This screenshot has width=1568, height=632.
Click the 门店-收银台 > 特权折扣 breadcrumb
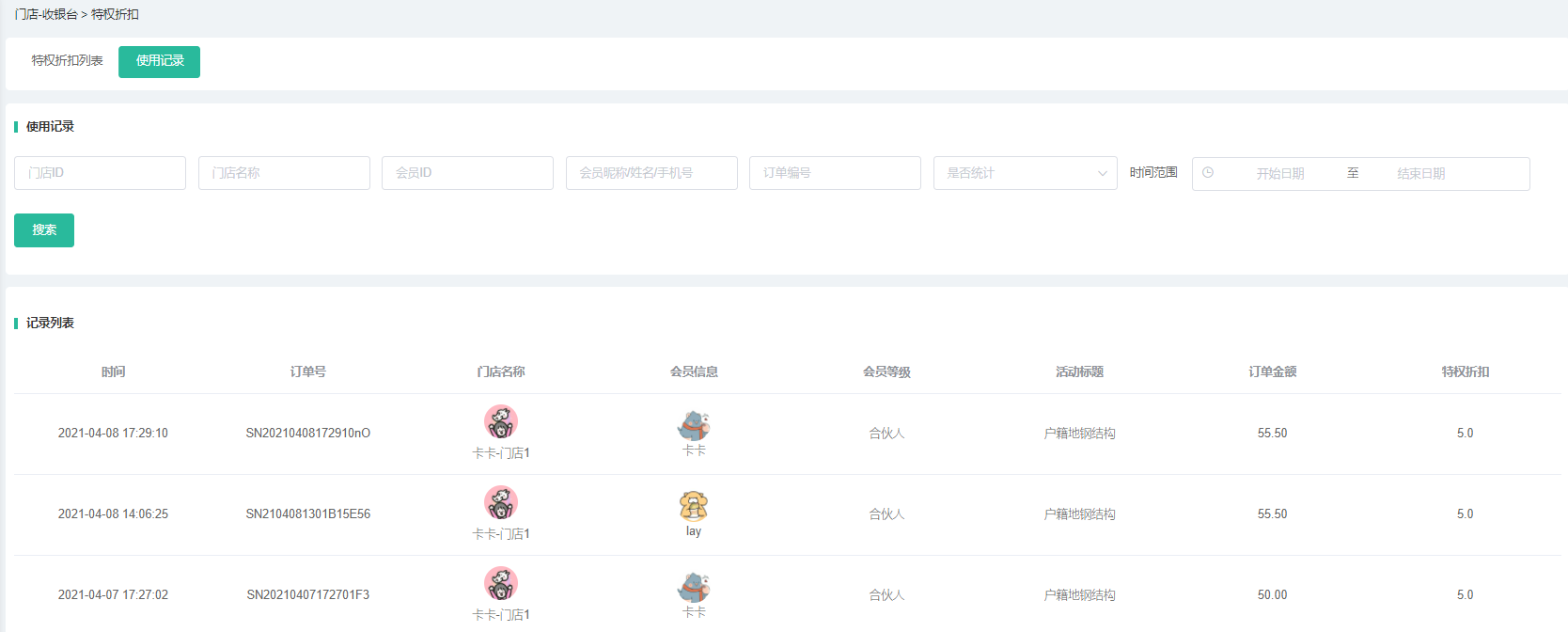pyautogui.click(x=76, y=15)
